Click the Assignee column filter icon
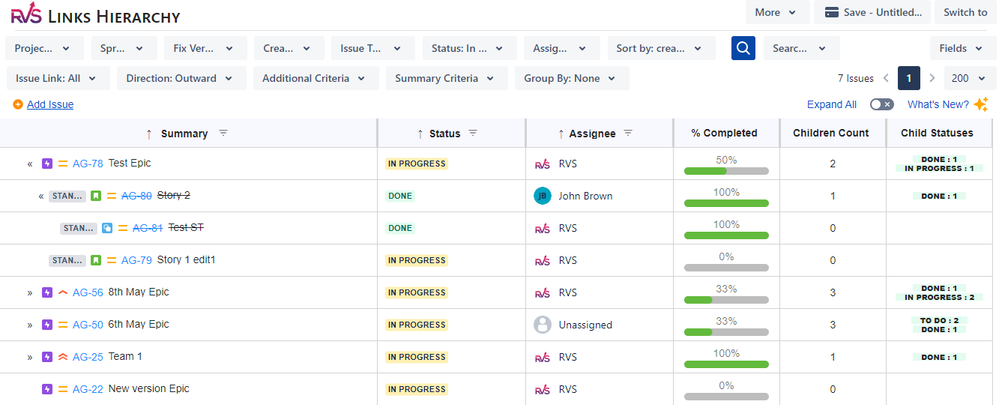999x405 pixels. point(628,133)
